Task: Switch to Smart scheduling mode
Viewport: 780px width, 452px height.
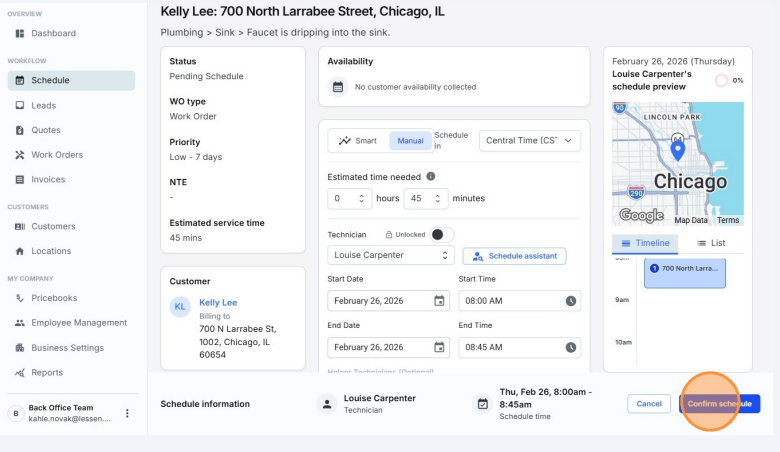Action: tap(358, 141)
